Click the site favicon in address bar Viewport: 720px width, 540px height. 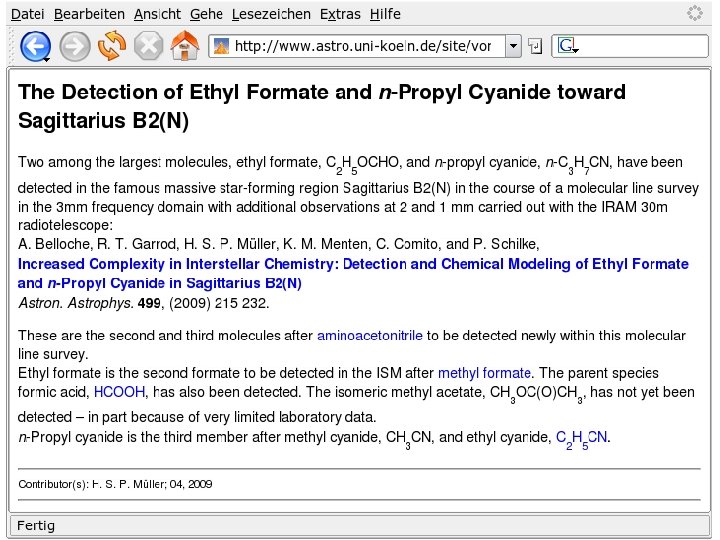pos(221,46)
